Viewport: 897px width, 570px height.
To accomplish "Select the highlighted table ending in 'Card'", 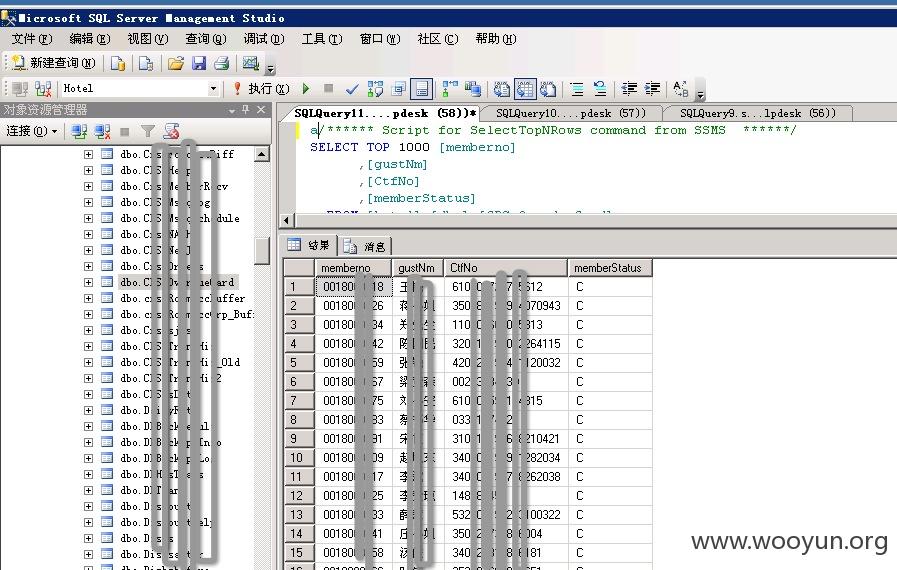I will point(177,282).
